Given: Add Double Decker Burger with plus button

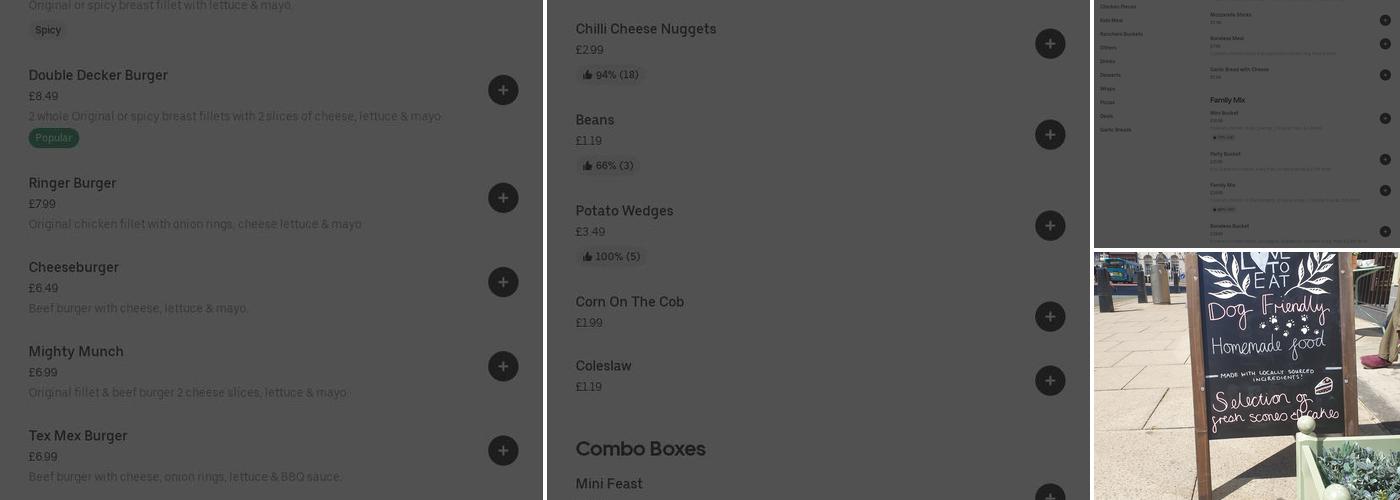Looking at the screenshot, I should [x=503, y=90].
